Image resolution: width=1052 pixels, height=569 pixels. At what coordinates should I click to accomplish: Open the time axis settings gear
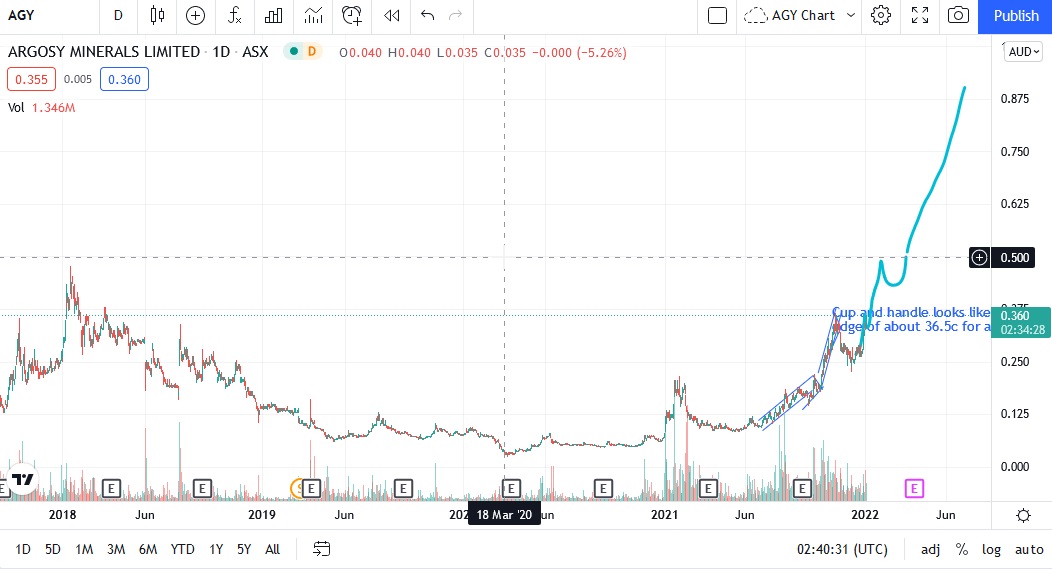click(x=1023, y=515)
